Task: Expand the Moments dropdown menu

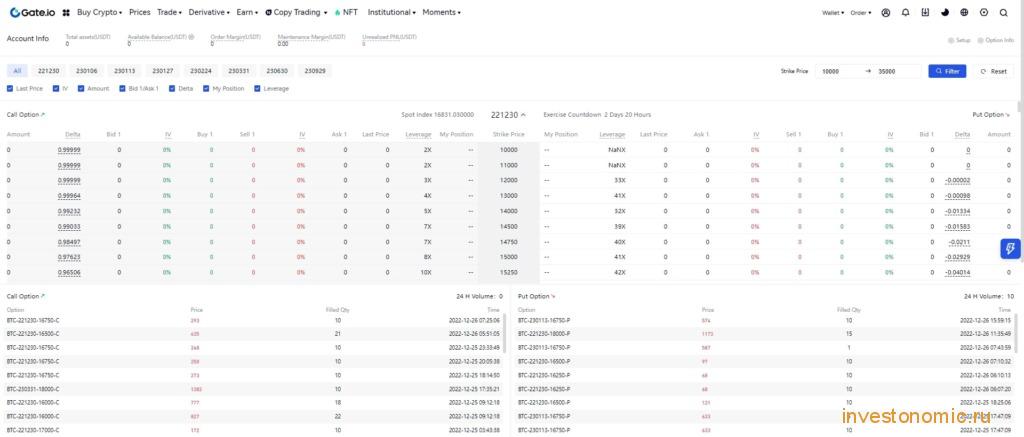Action: (x=441, y=12)
